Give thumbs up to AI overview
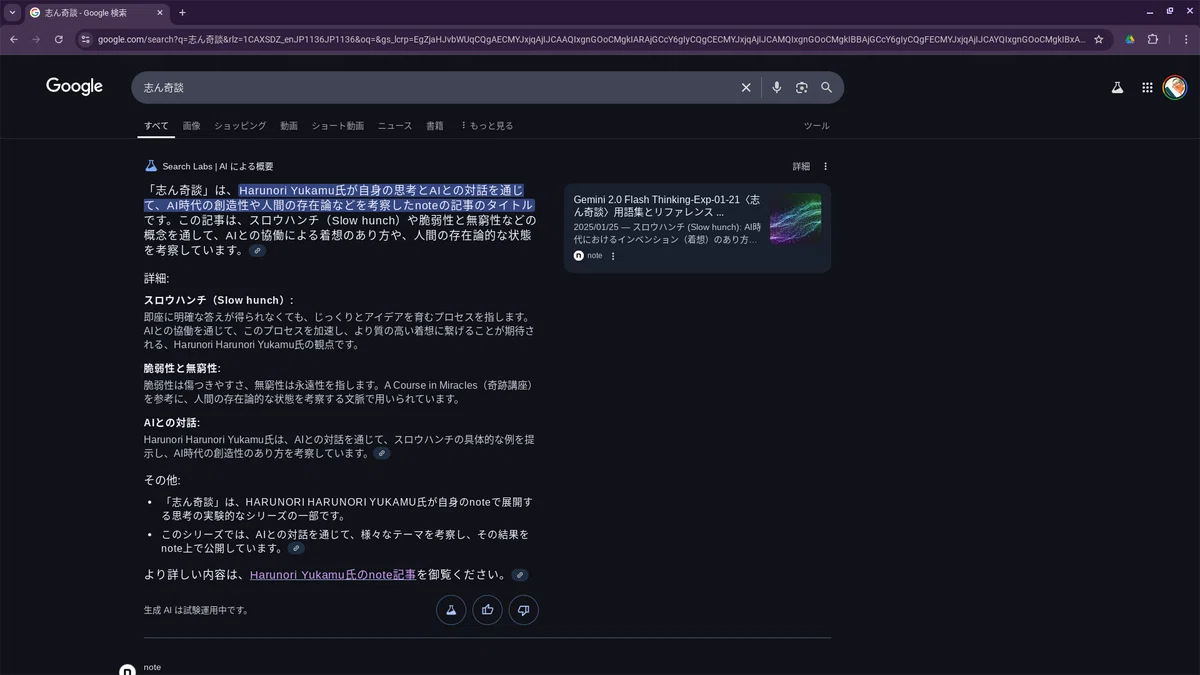This screenshot has width=1200, height=675. [487, 609]
